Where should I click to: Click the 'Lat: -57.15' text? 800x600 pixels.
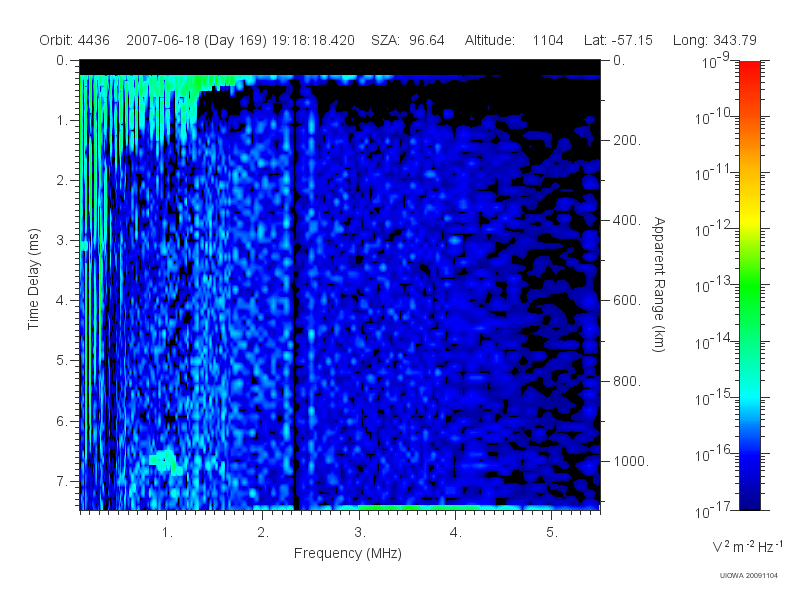click(x=618, y=40)
